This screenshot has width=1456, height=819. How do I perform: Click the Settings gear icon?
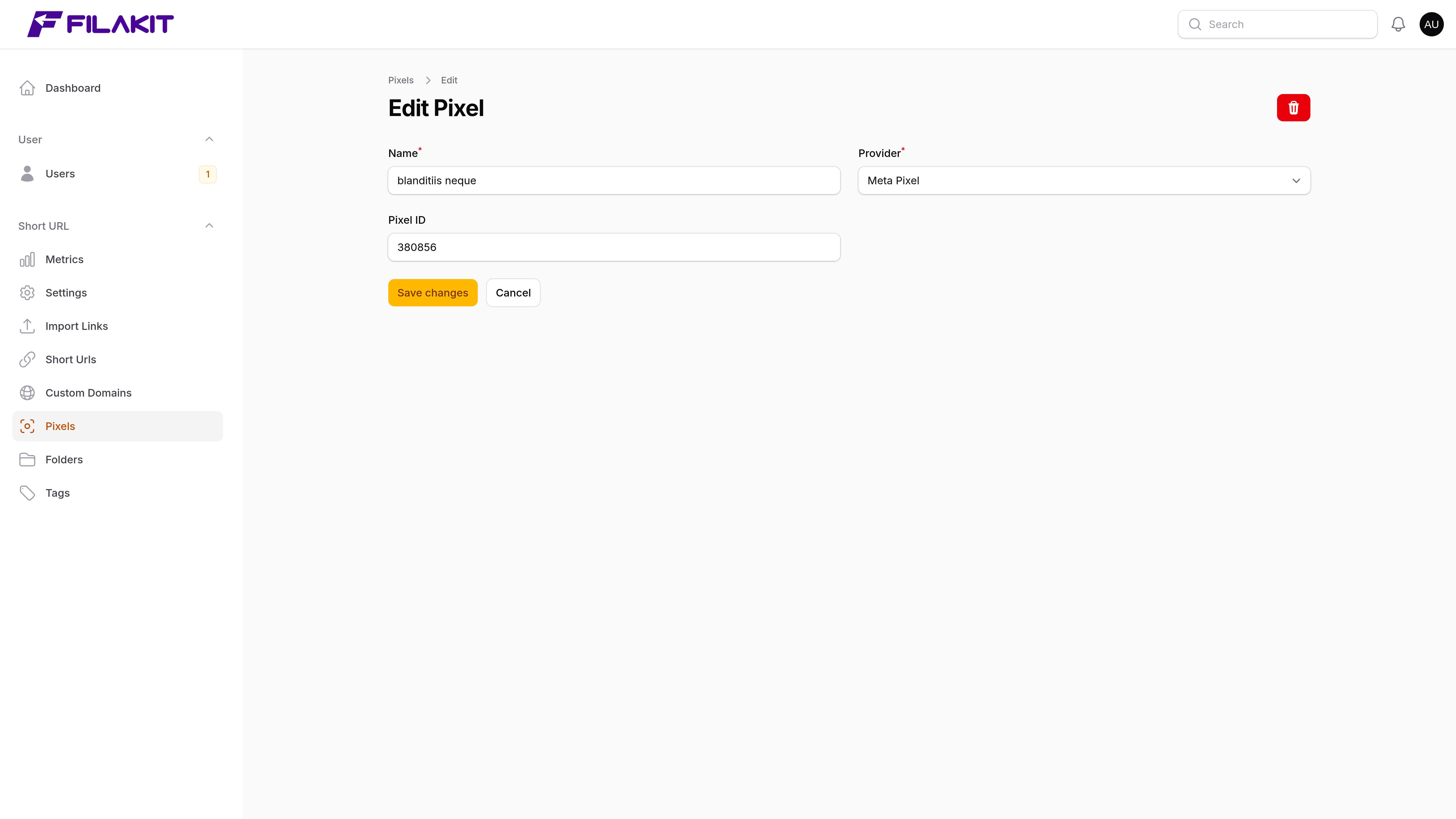coord(27,293)
